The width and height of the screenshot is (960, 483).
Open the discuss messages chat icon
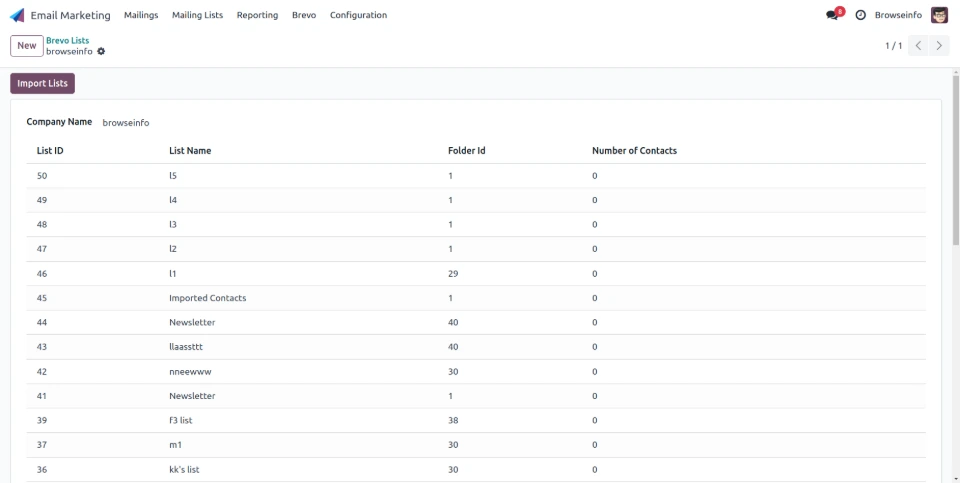click(832, 15)
